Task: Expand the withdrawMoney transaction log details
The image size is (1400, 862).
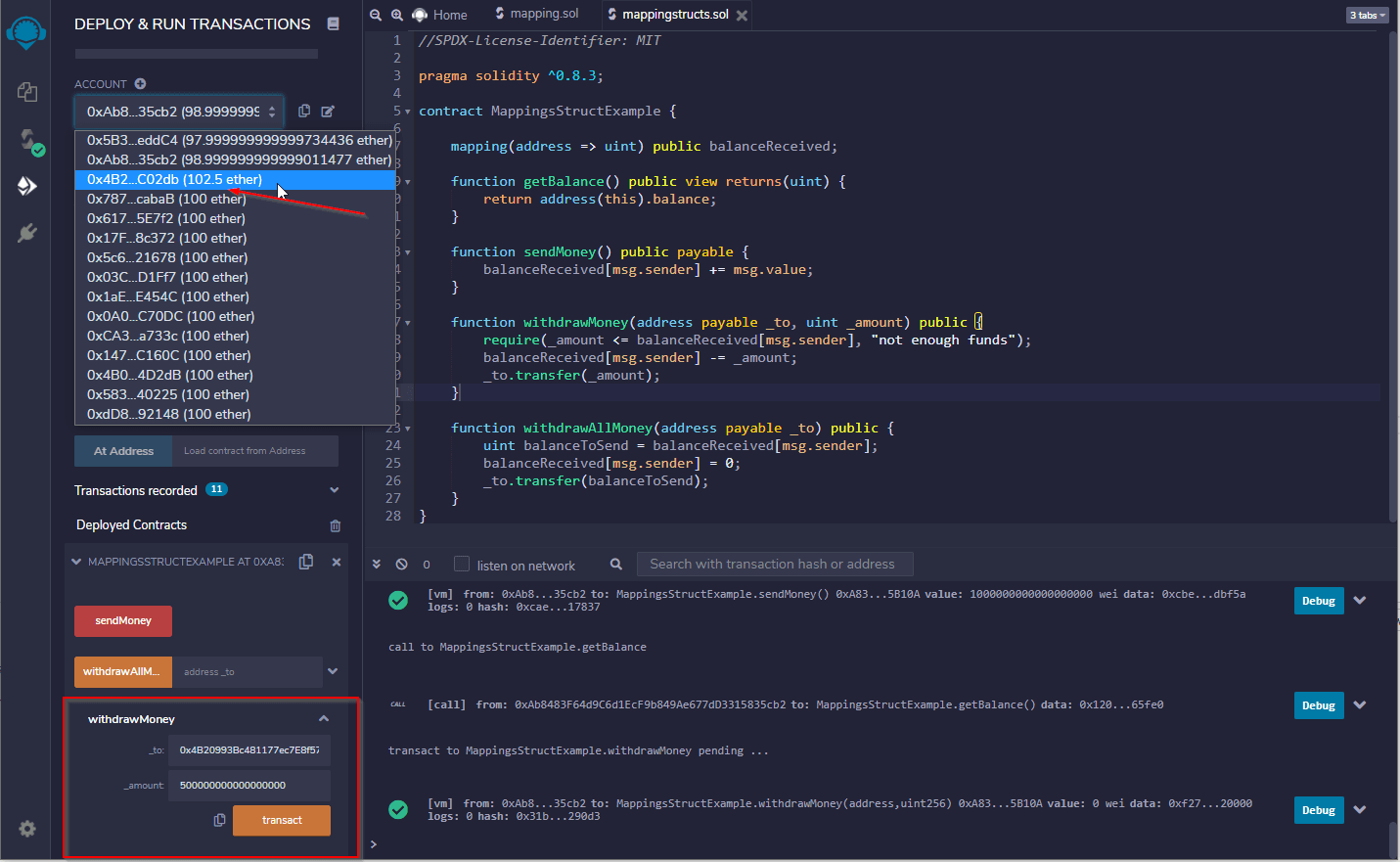Action: tap(1360, 810)
